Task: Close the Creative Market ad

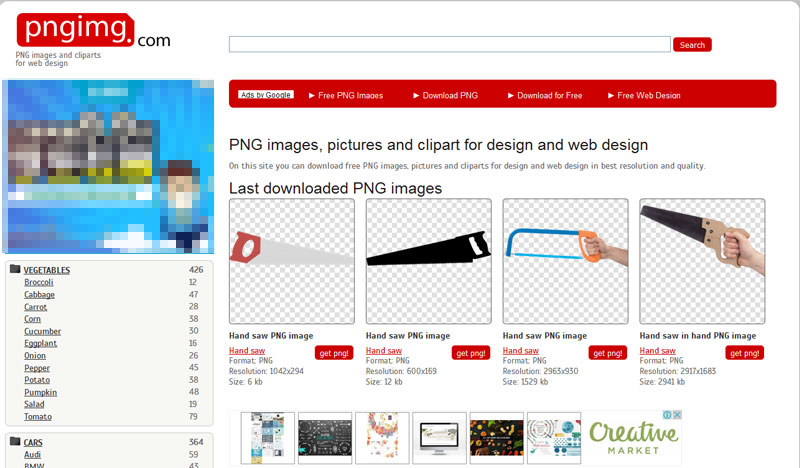Action: (677, 416)
